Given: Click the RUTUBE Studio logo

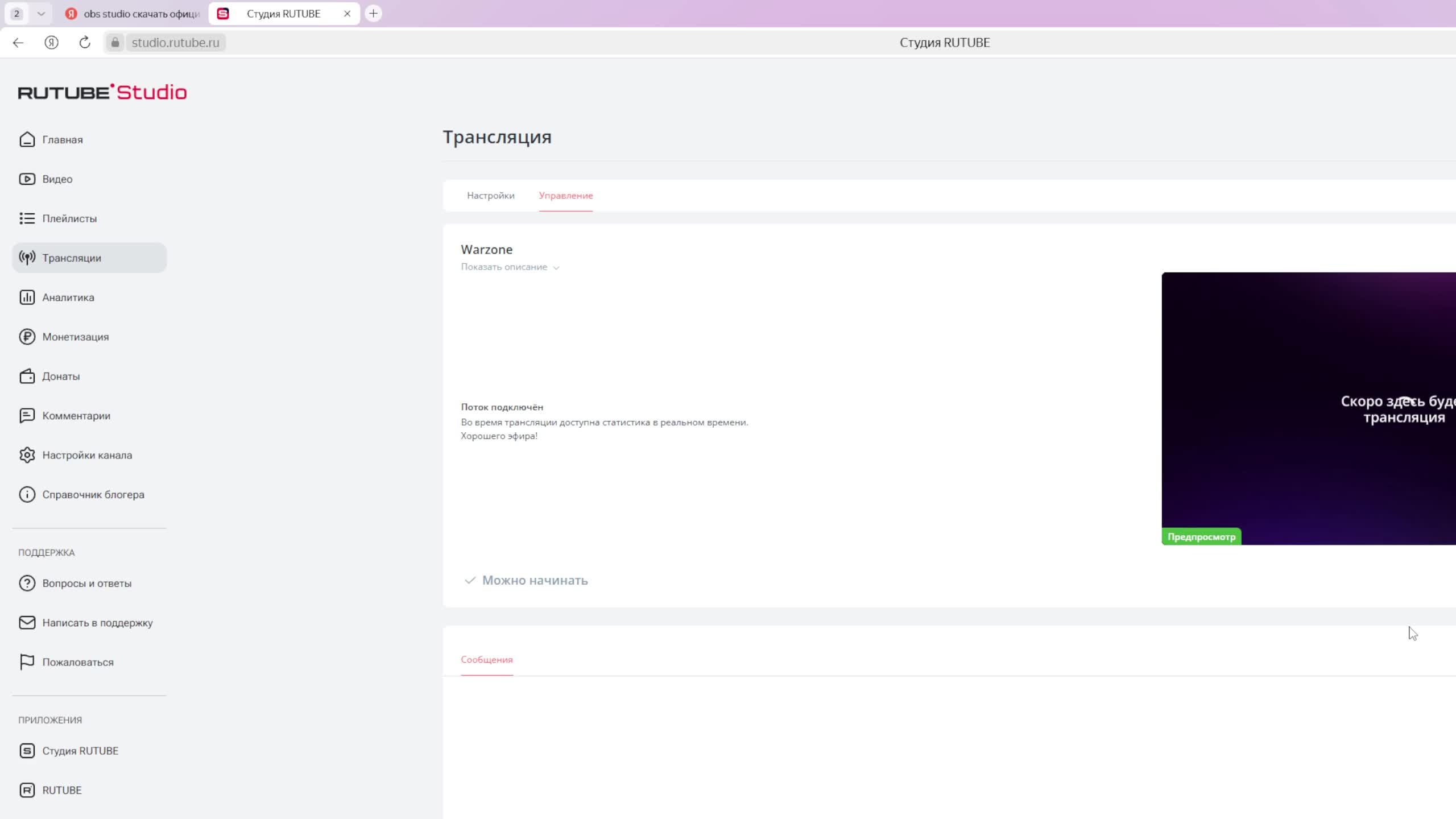Looking at the screenshot, I should click(102, 92).
